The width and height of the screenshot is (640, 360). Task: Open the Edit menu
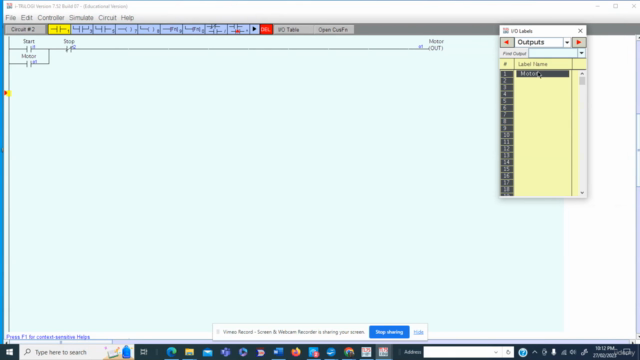click(27, 18)
